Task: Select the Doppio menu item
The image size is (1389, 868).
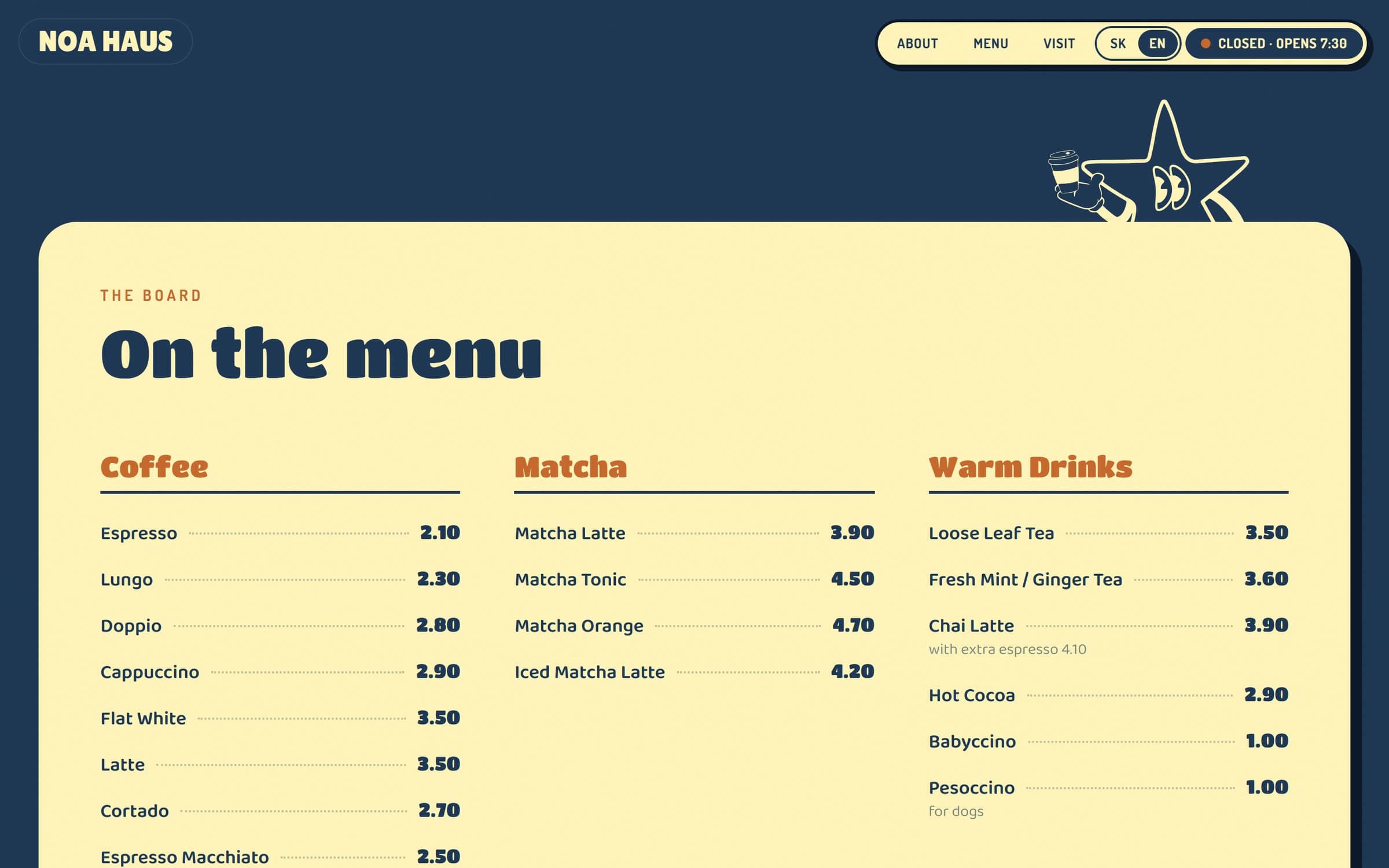Action: (x=280, y=626)
